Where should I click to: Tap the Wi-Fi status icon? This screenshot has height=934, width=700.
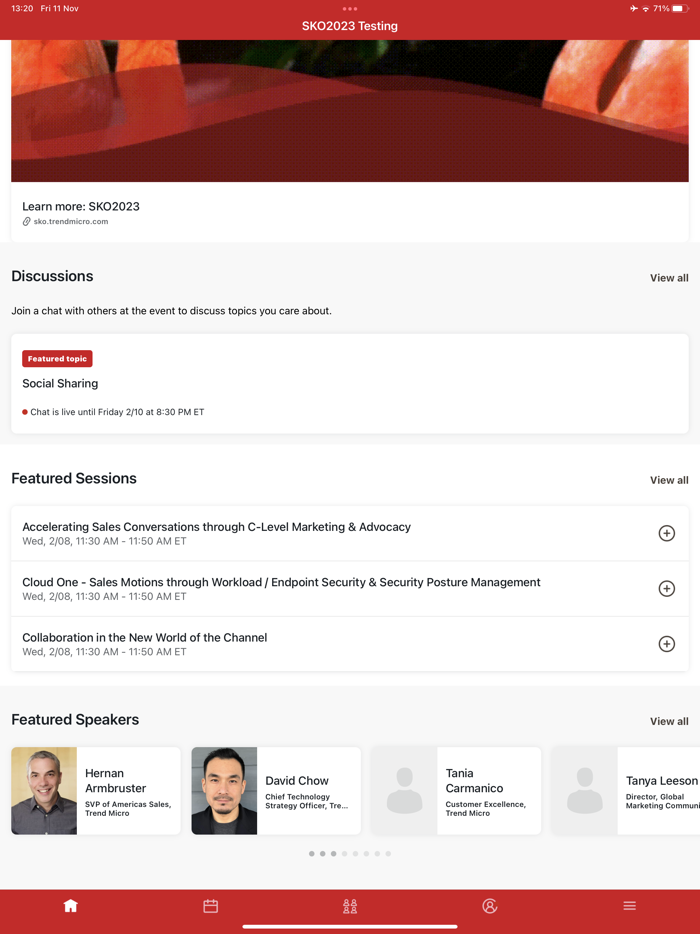click(x=646, y=9)
